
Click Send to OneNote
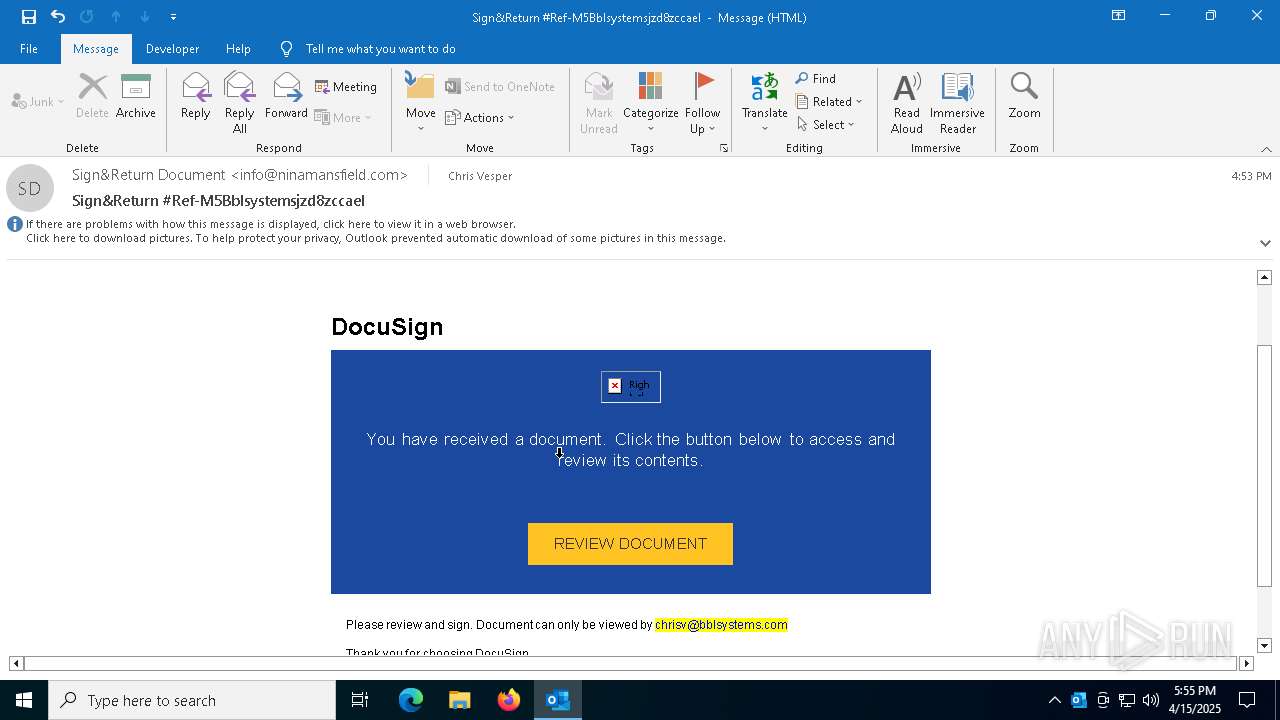coord(500,87)
